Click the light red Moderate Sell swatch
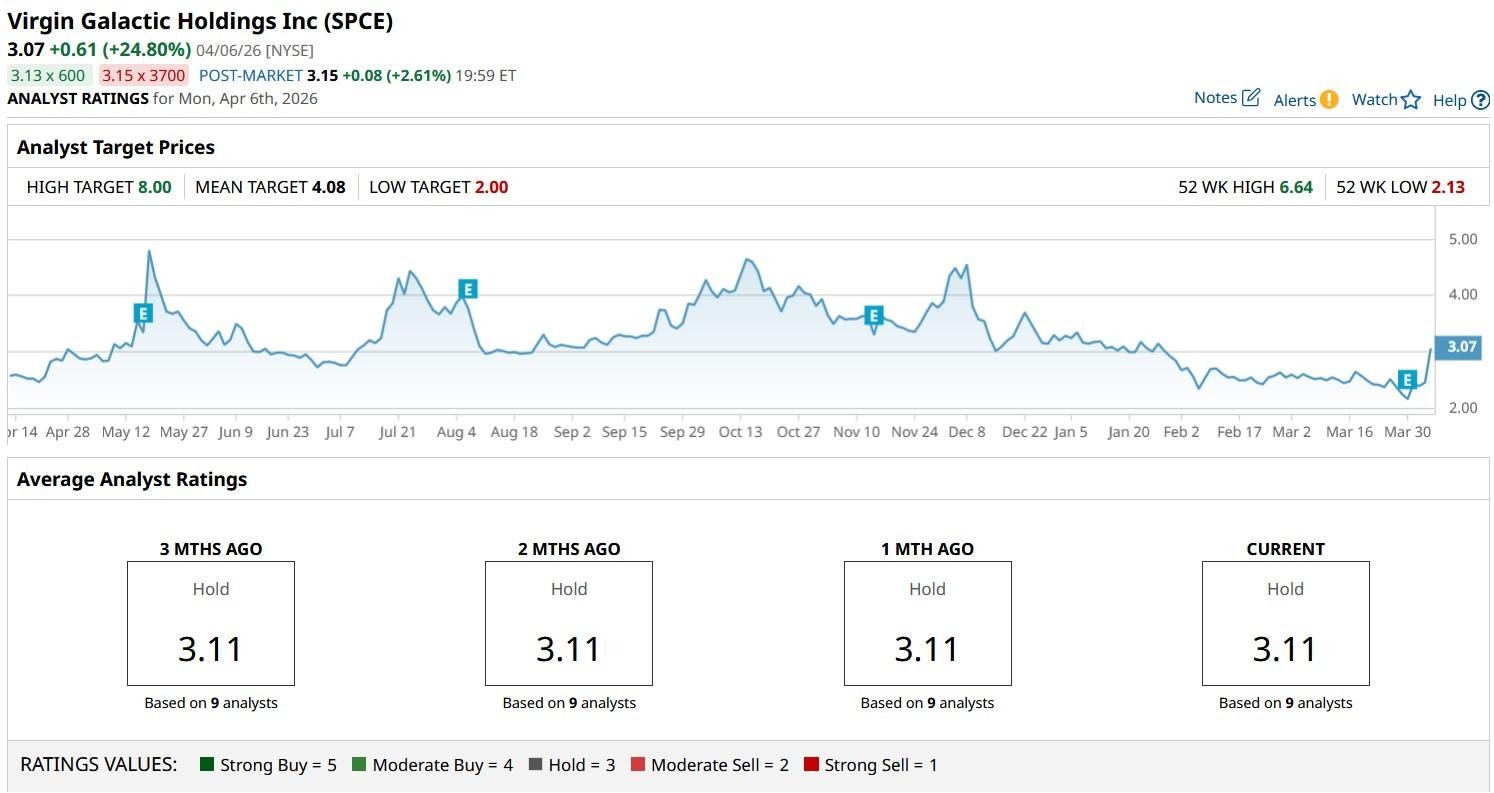 [638, 765]
